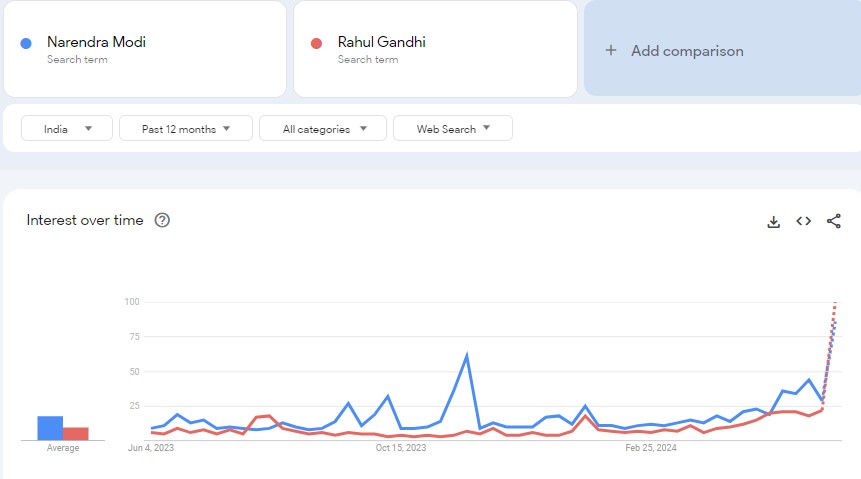Open help icon beside Interest over time
Image resolution: width=861 pixels, height=479 pixels.
click(162, 220)
